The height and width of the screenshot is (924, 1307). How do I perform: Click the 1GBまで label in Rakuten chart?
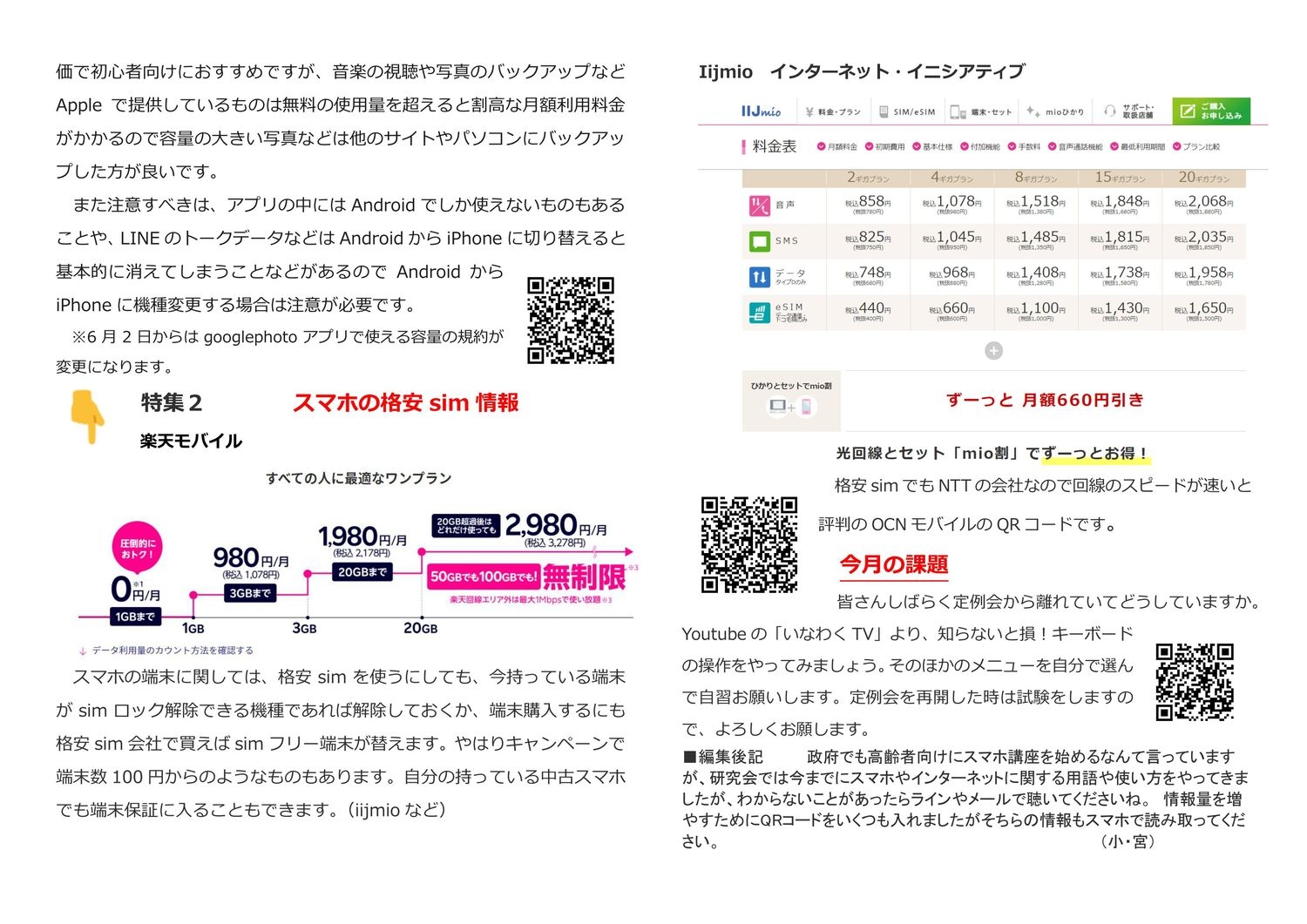[x=135, y=617]
